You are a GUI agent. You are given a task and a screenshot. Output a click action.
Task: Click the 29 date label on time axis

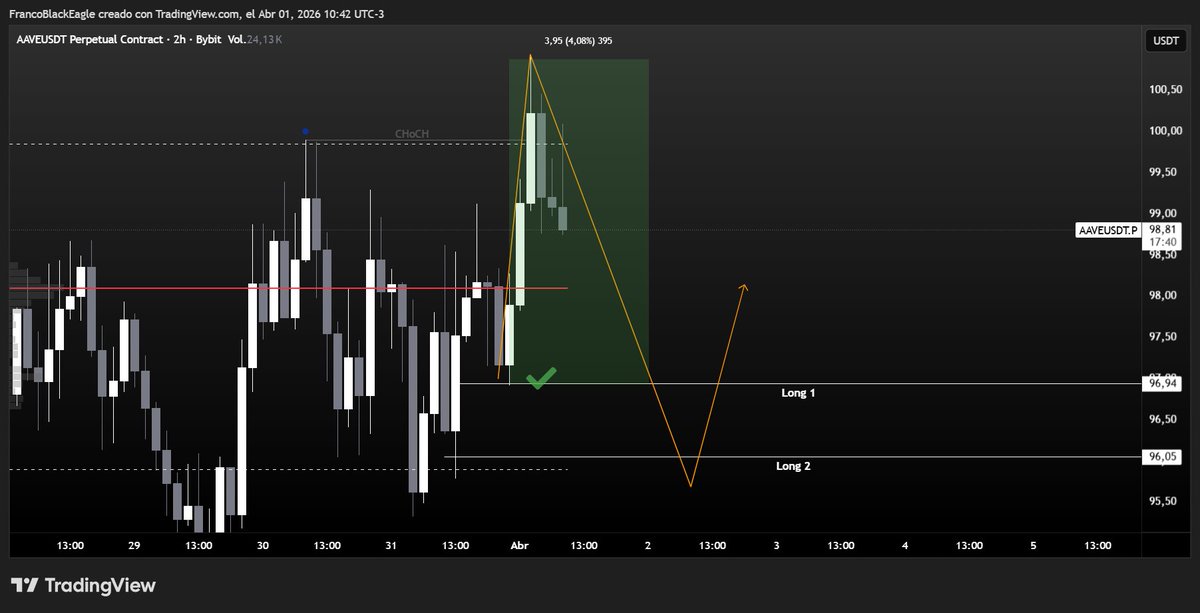pyautogui.click(x=134, y=545)
